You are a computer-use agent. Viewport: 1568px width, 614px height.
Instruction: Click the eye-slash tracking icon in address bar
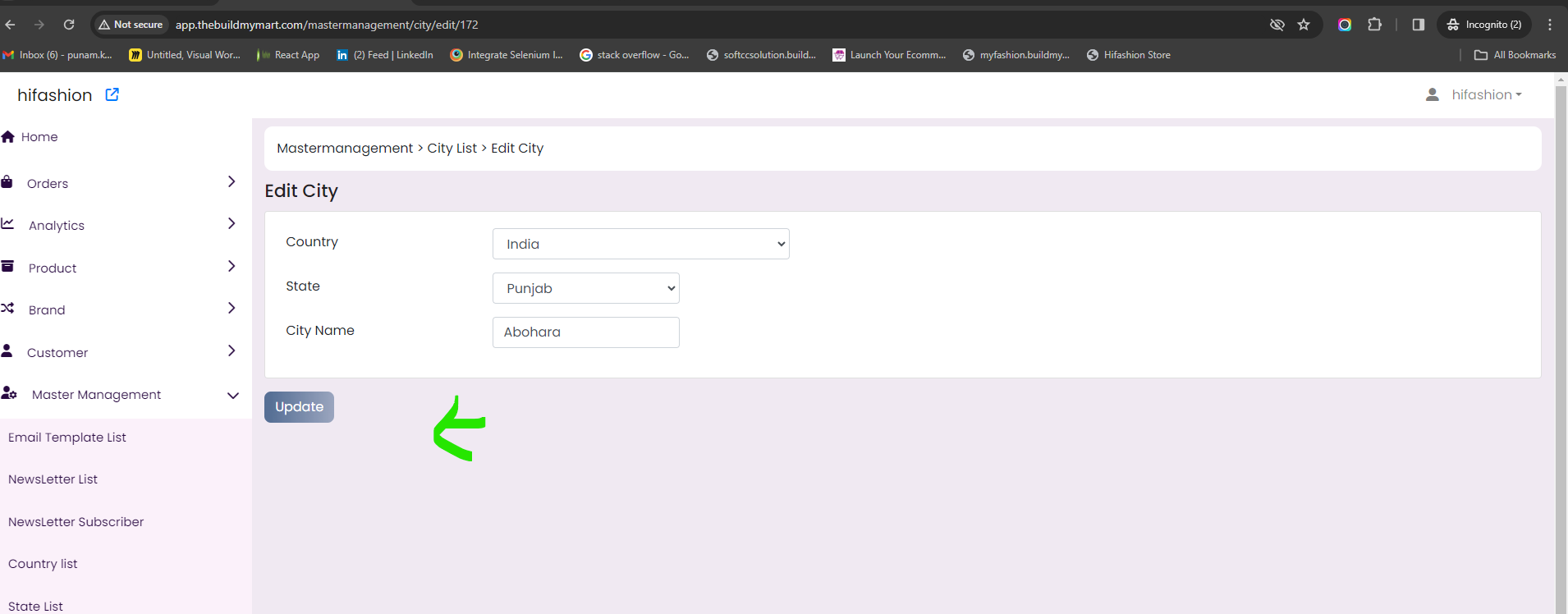[1277, 25]
